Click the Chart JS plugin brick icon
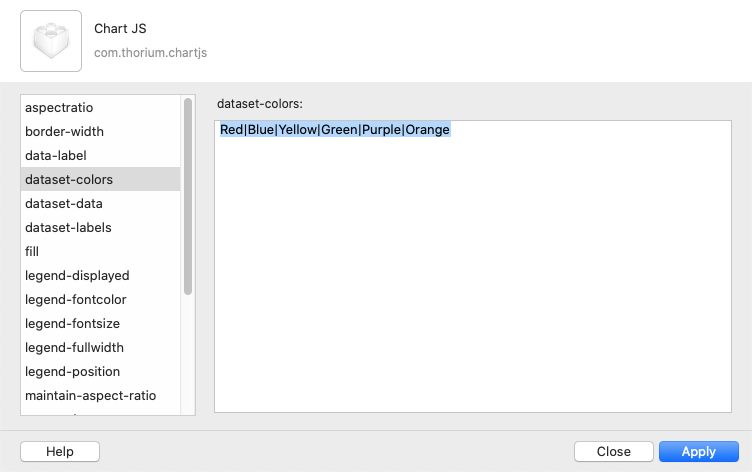This screenshot has height=472, width=752. click(x=51, y=41)
